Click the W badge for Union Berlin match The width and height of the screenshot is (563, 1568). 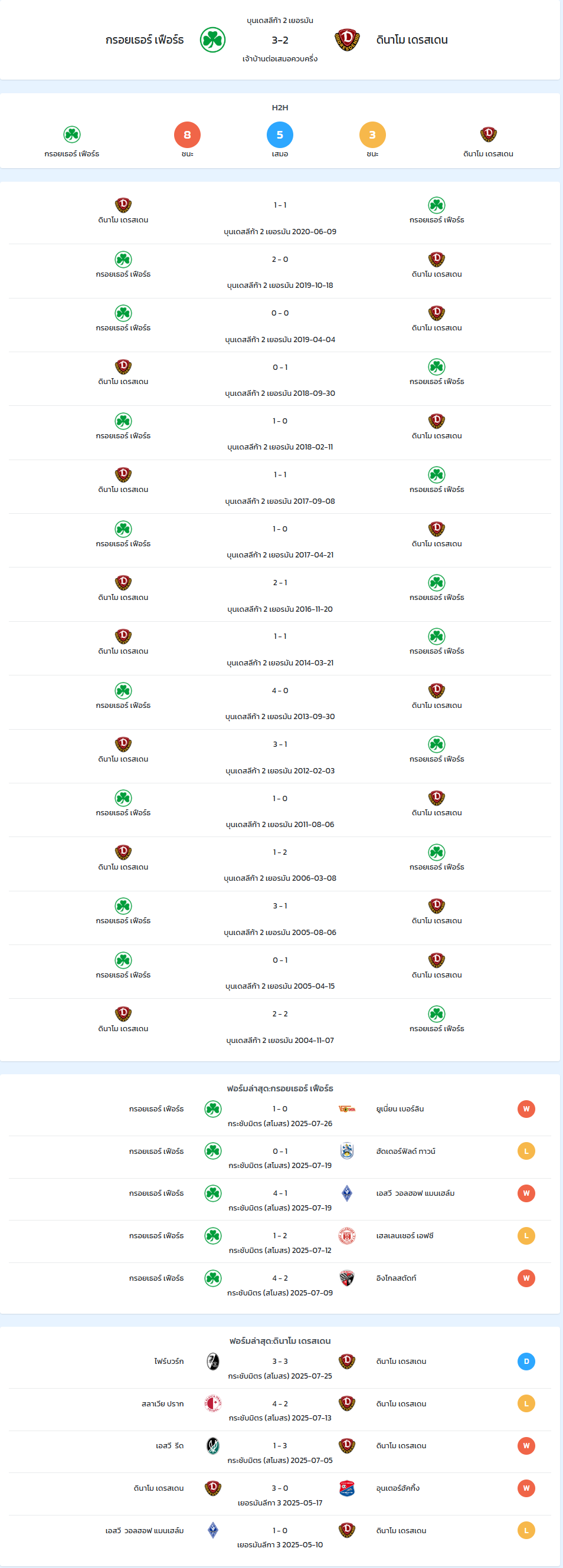tap(526, 1108)
